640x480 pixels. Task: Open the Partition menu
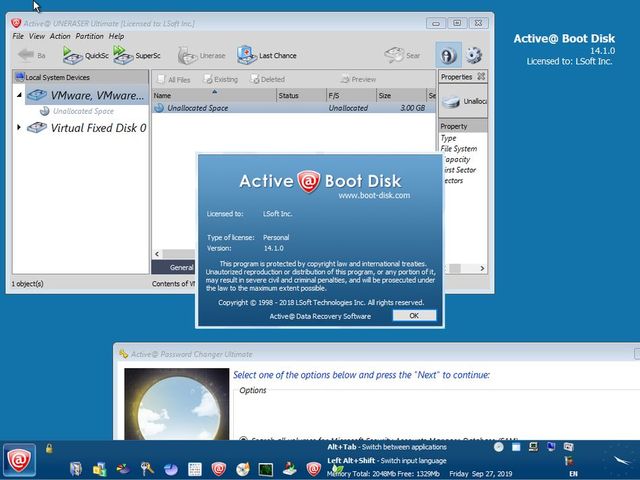point(89,36)
